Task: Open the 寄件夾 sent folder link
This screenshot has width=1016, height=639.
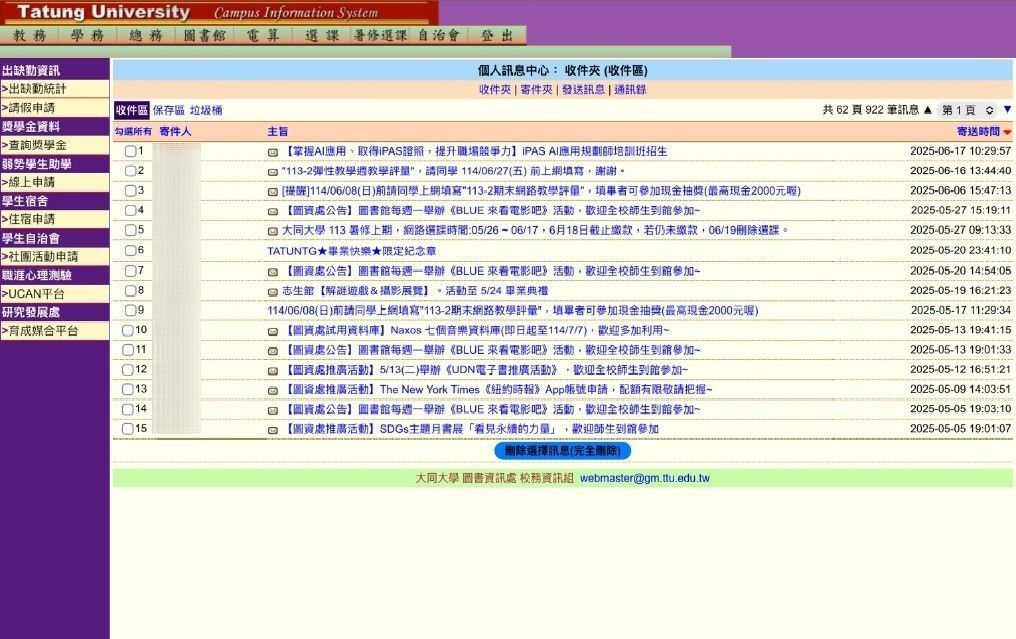Action: pyautogui.click(x=537, y=89)
